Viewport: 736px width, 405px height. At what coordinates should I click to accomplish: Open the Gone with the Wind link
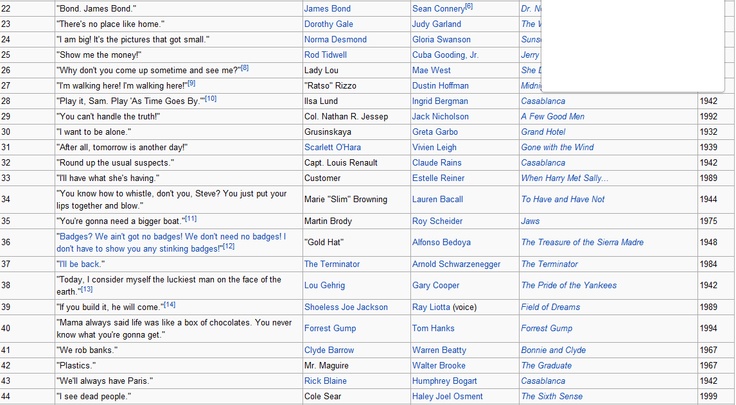[x=557, y=147]
